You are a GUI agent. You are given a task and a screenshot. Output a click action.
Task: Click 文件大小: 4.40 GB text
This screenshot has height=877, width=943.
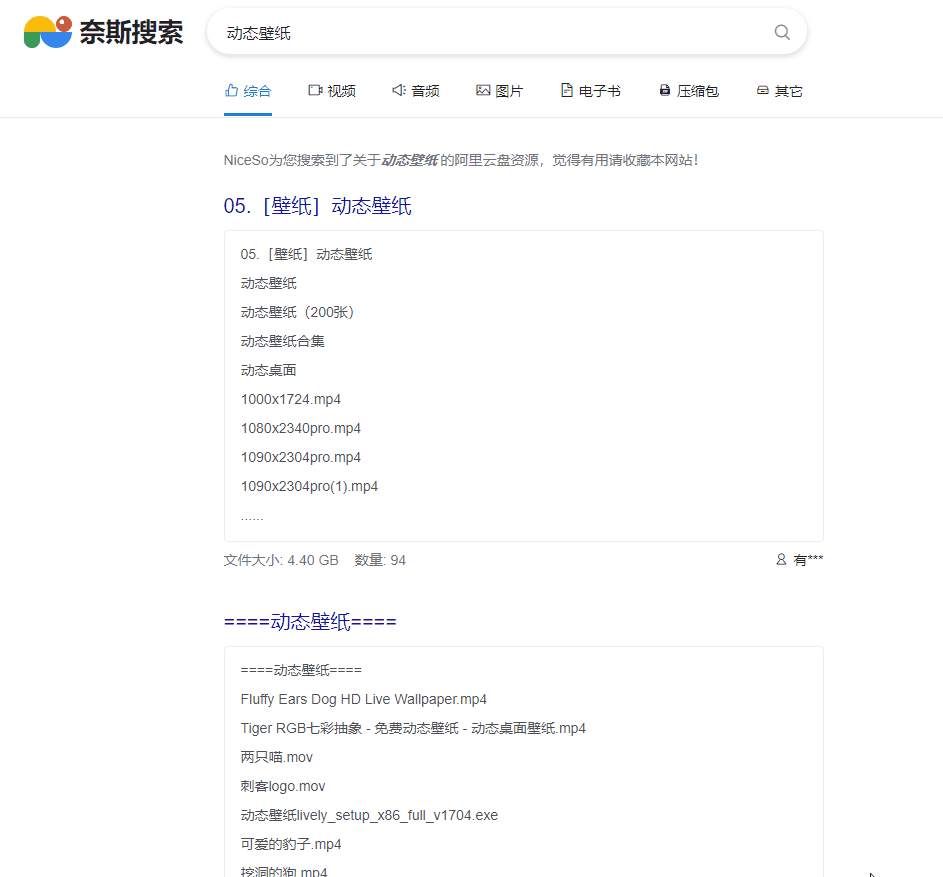281,560
